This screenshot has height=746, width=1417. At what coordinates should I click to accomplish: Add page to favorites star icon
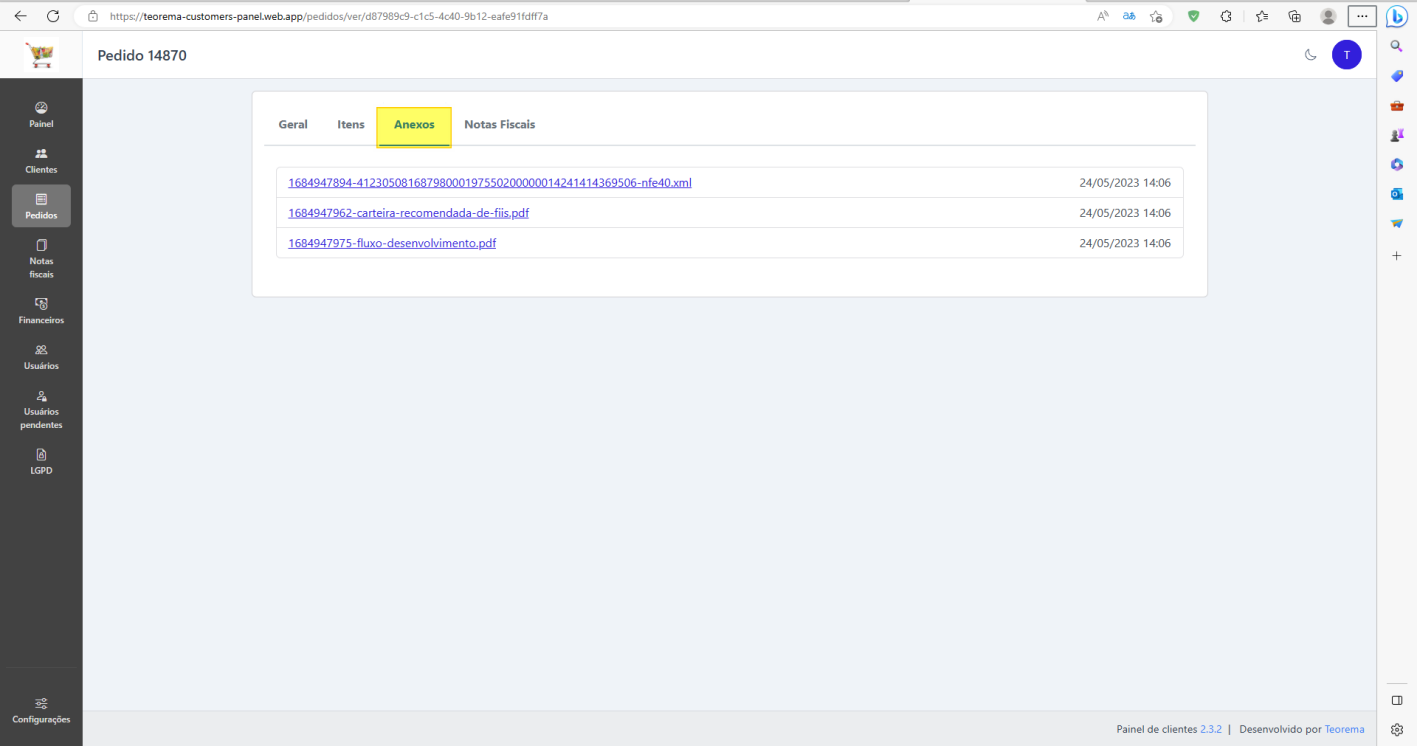(1156, 16)
